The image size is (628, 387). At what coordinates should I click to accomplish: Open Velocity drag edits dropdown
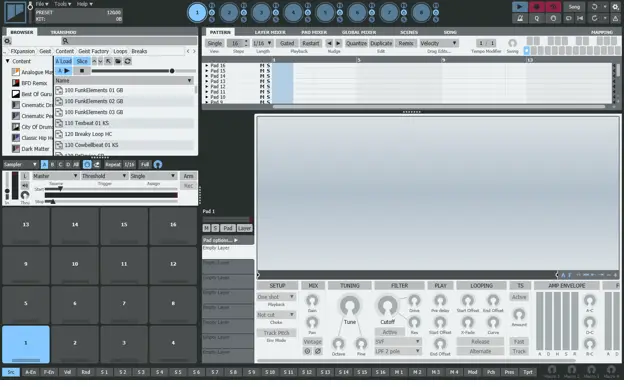tap(438, 43)
